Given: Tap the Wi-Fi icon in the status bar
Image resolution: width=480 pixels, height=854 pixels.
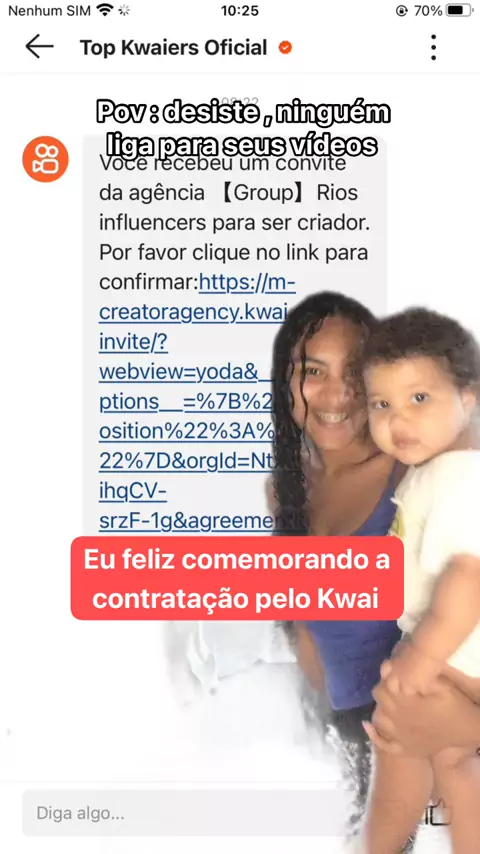Looking at the screenshot, I should pyautogui.click(x=104, y=10).
